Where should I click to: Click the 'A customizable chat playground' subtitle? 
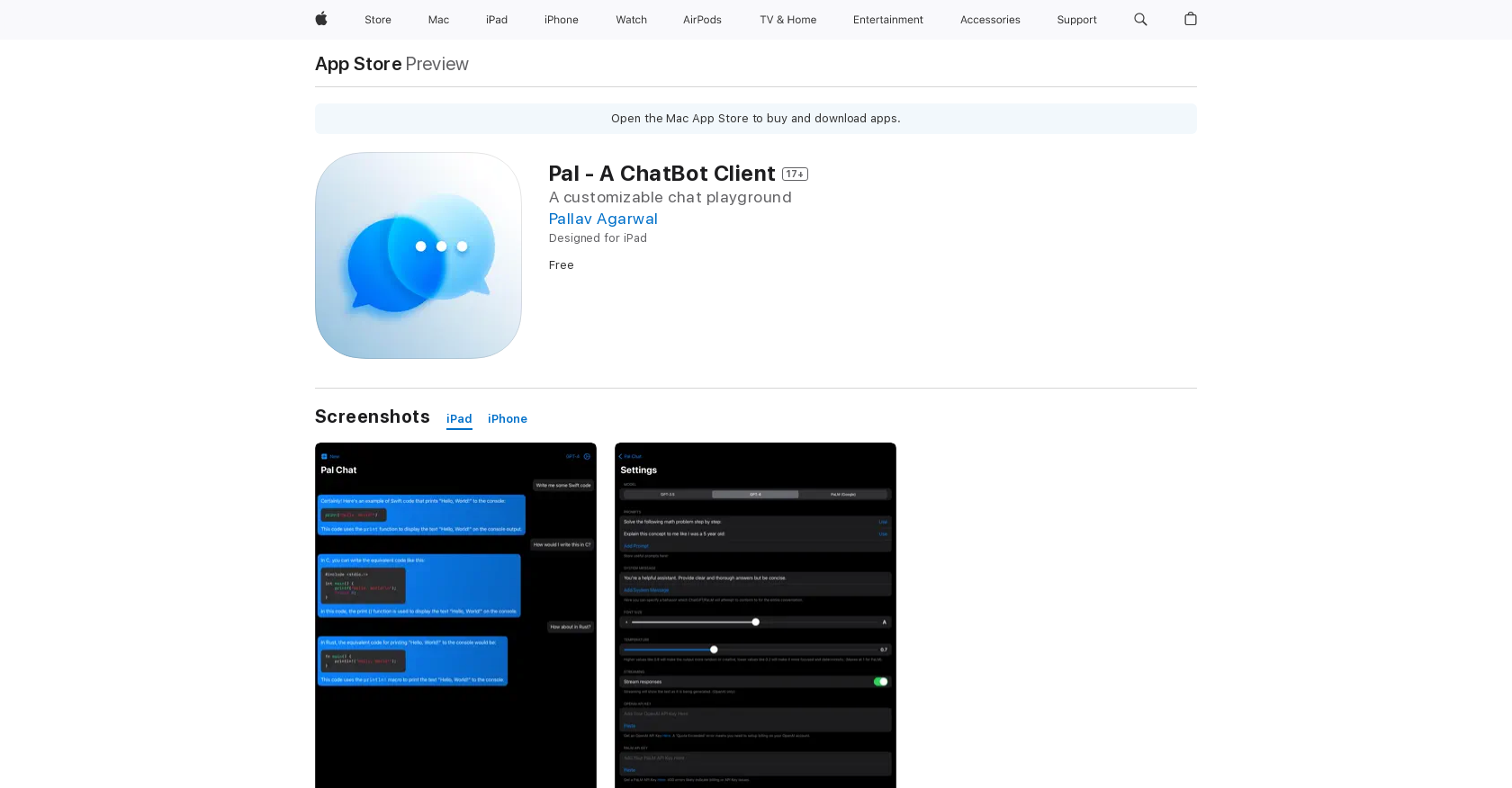coord(670,197)
